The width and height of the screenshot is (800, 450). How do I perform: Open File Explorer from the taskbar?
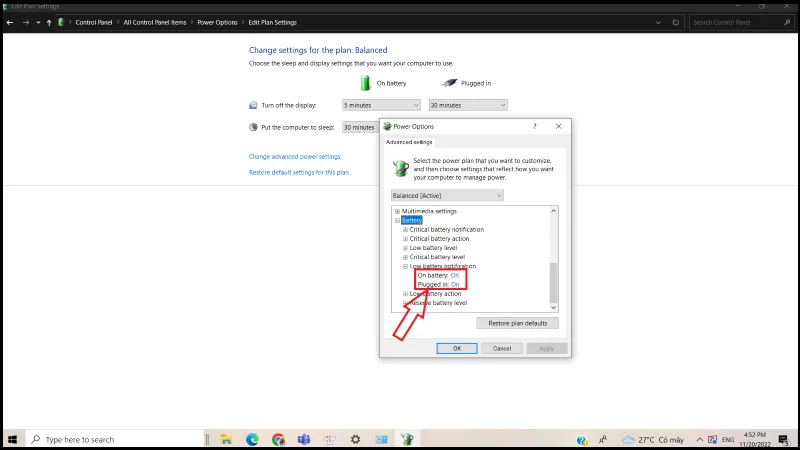227,439
